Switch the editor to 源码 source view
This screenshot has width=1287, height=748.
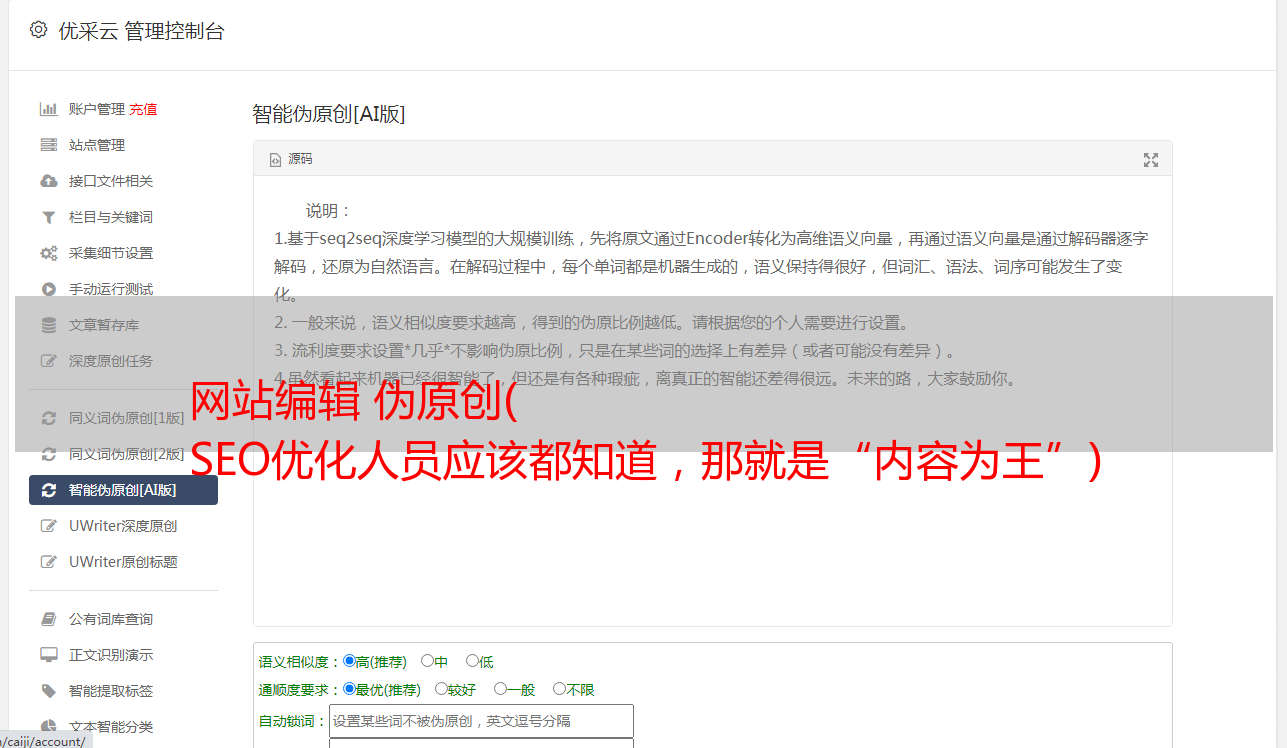point(291,159)
